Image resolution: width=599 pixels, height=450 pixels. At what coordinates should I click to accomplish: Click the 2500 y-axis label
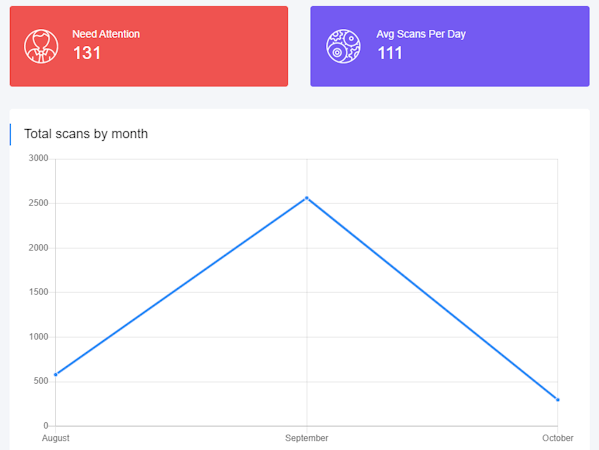[39, 203]
